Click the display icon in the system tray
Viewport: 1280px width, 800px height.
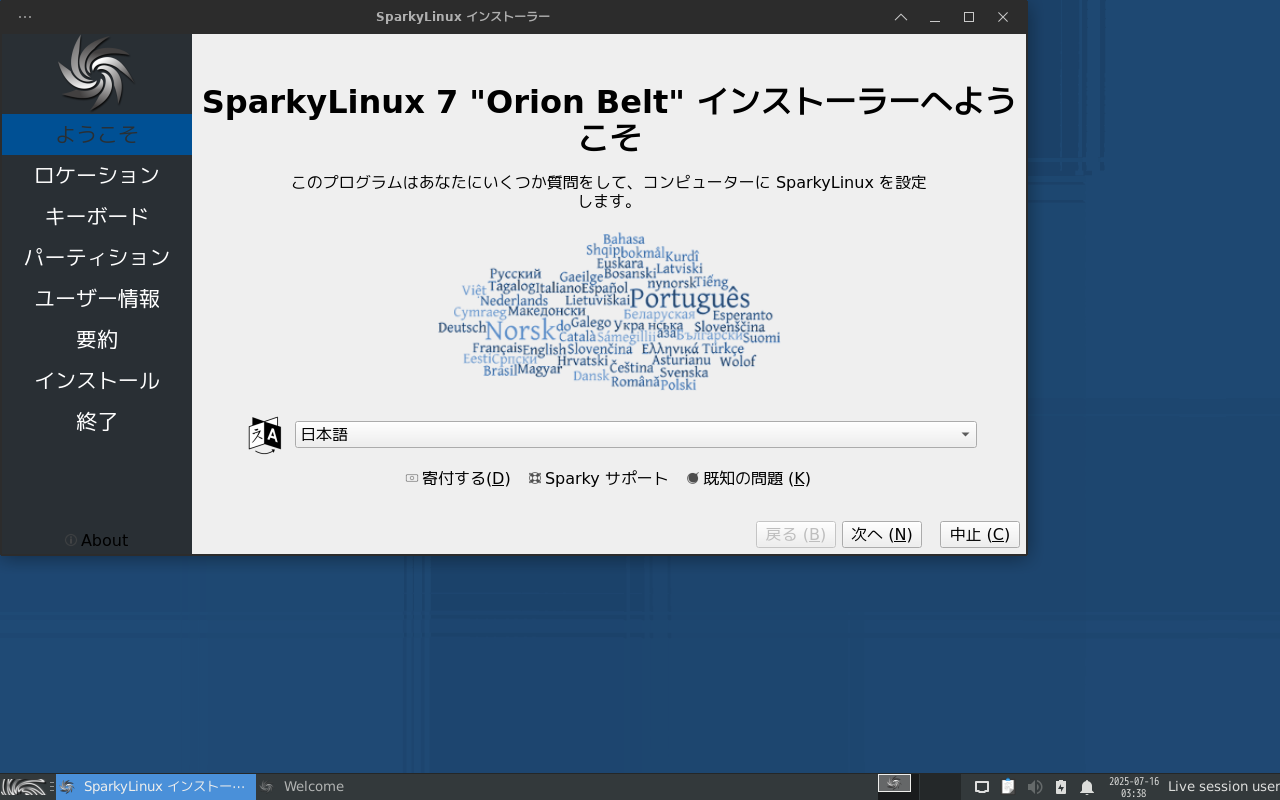pos(982,787)
